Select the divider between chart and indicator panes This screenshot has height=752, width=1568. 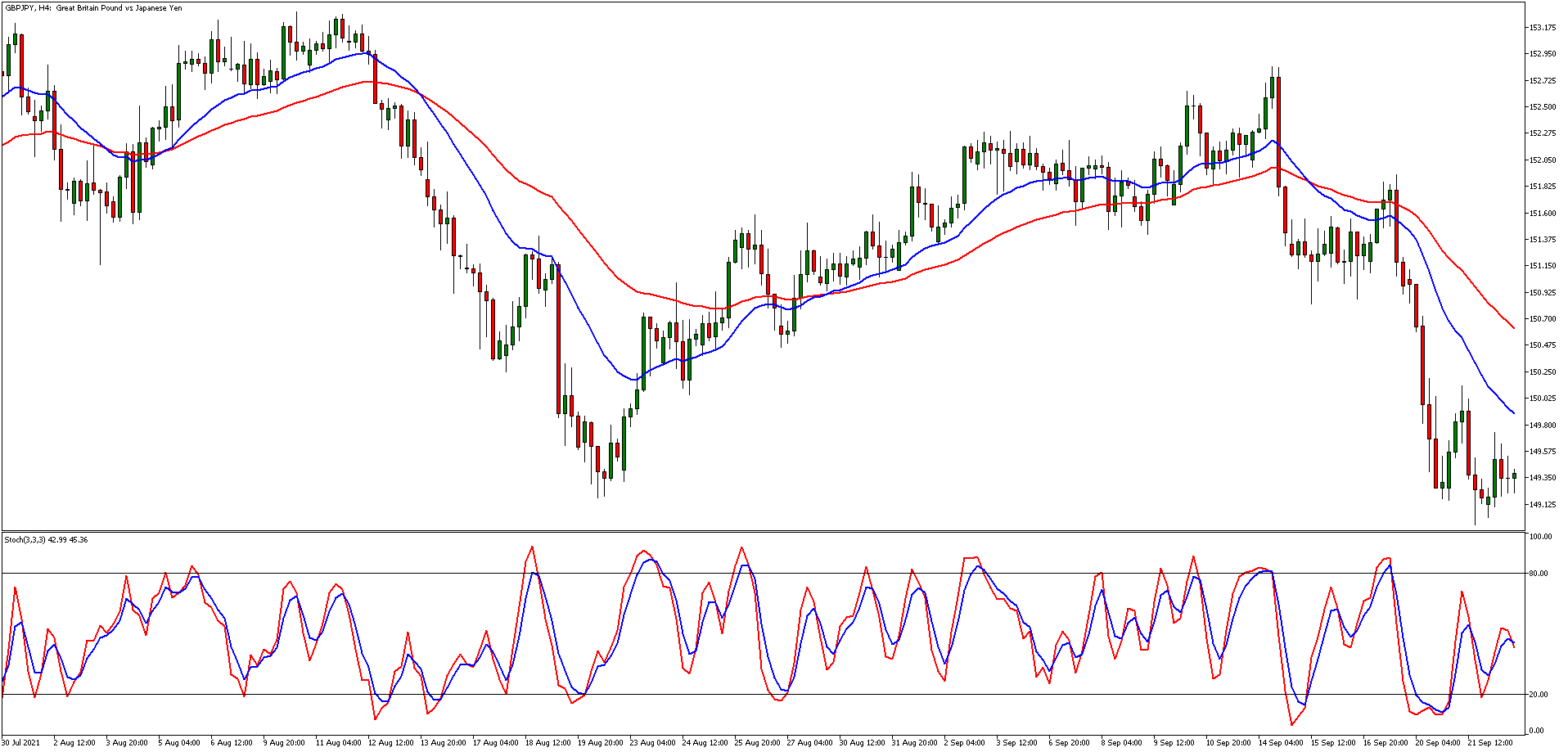coord(777,531)
